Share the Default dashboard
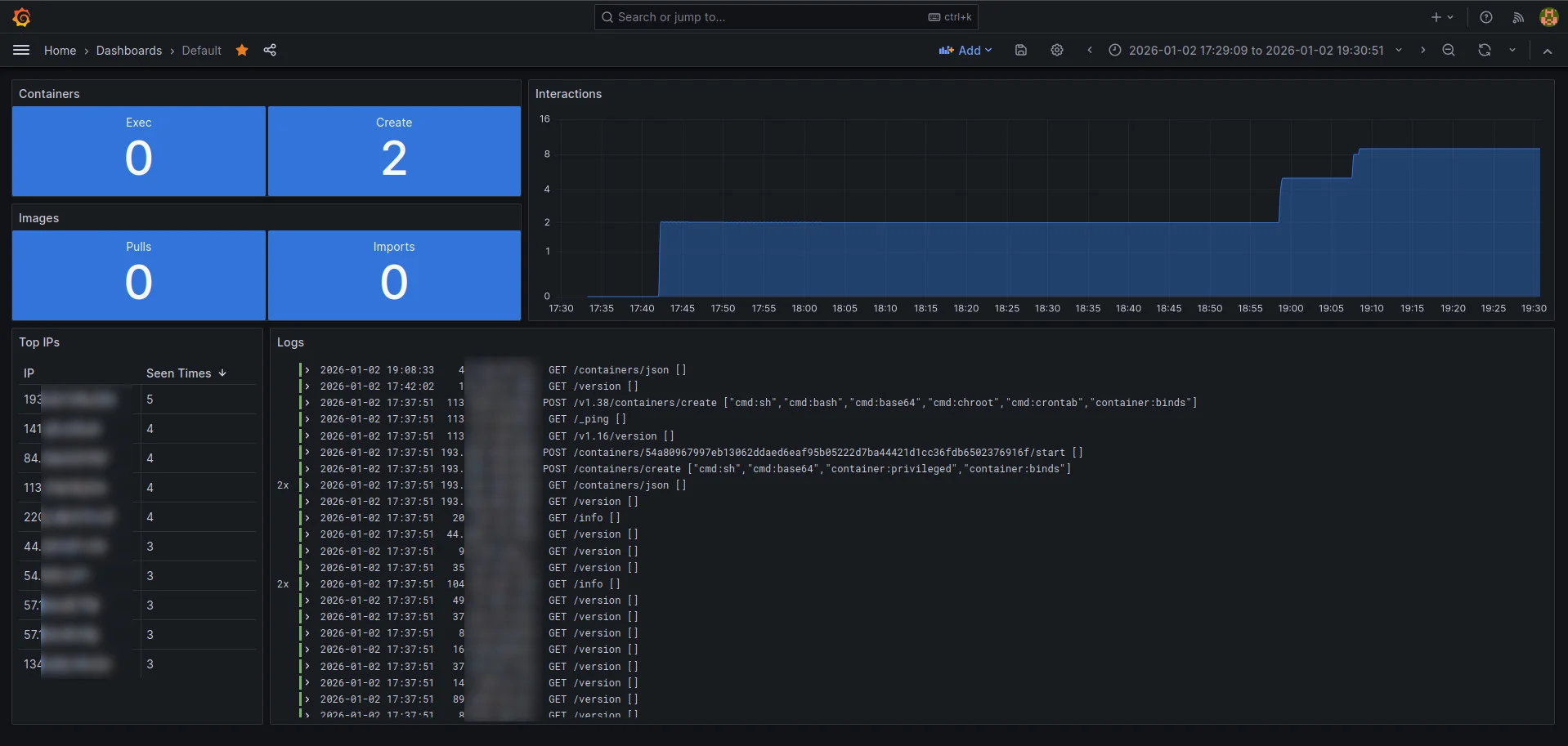The image size is (1568, 746). coord(270,50)
